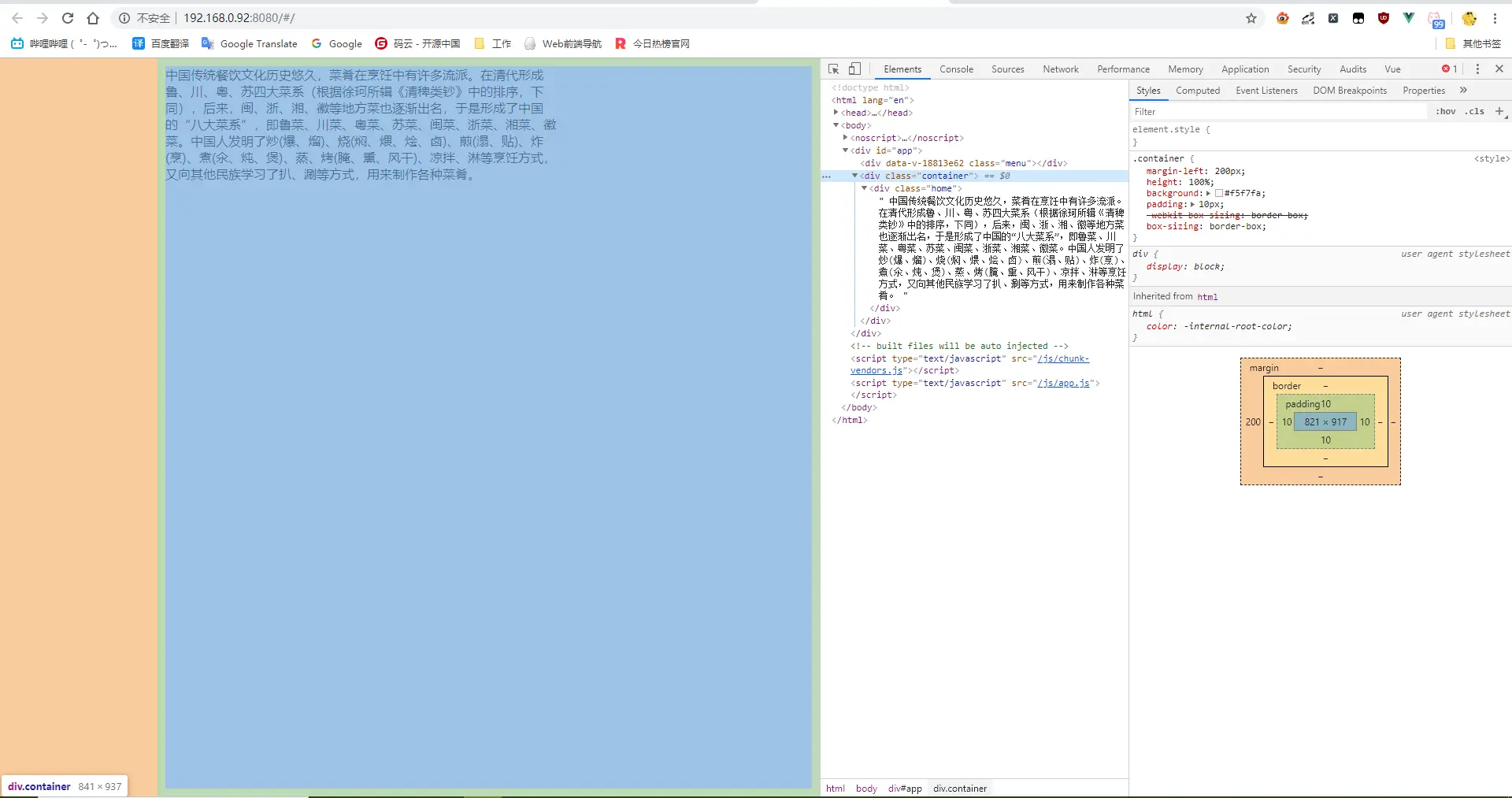Expand the noscript element node
Screen dimensions: 1512x798
(x=846, y=138)
